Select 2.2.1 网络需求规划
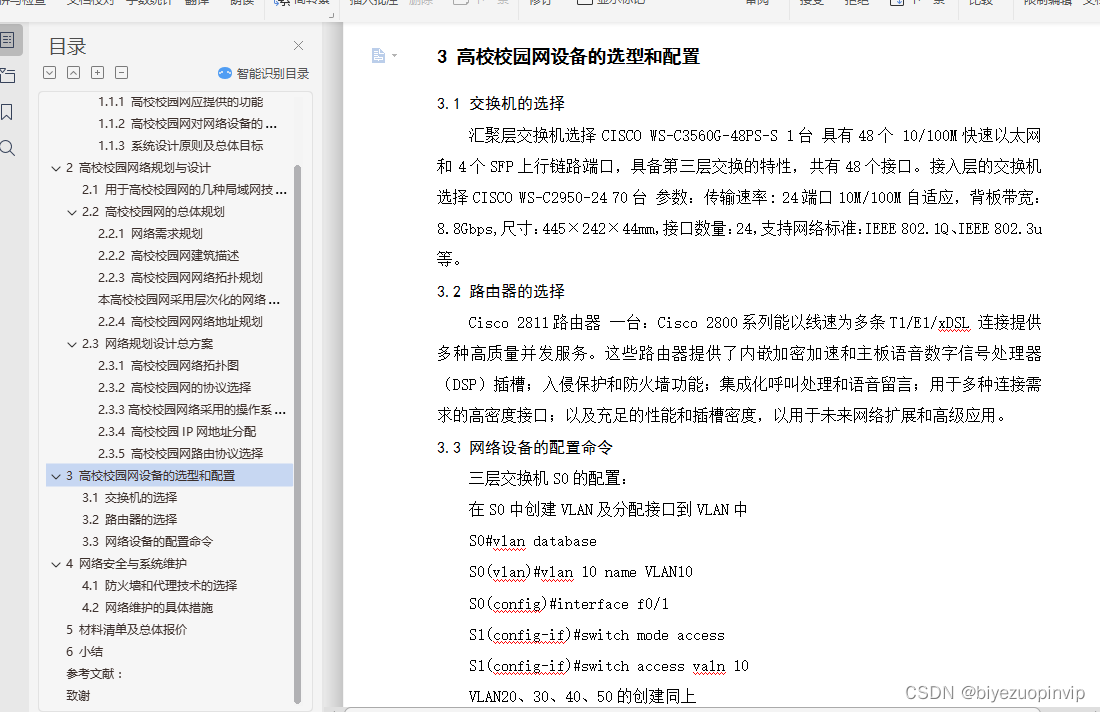1100x712 pixels. point(150,234)
